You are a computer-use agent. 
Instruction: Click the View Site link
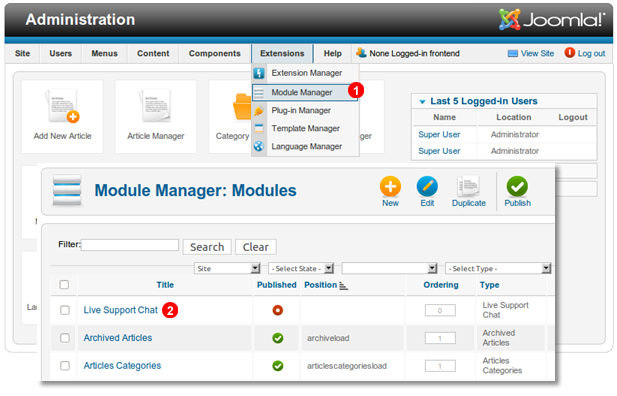[x=537, y=54]
